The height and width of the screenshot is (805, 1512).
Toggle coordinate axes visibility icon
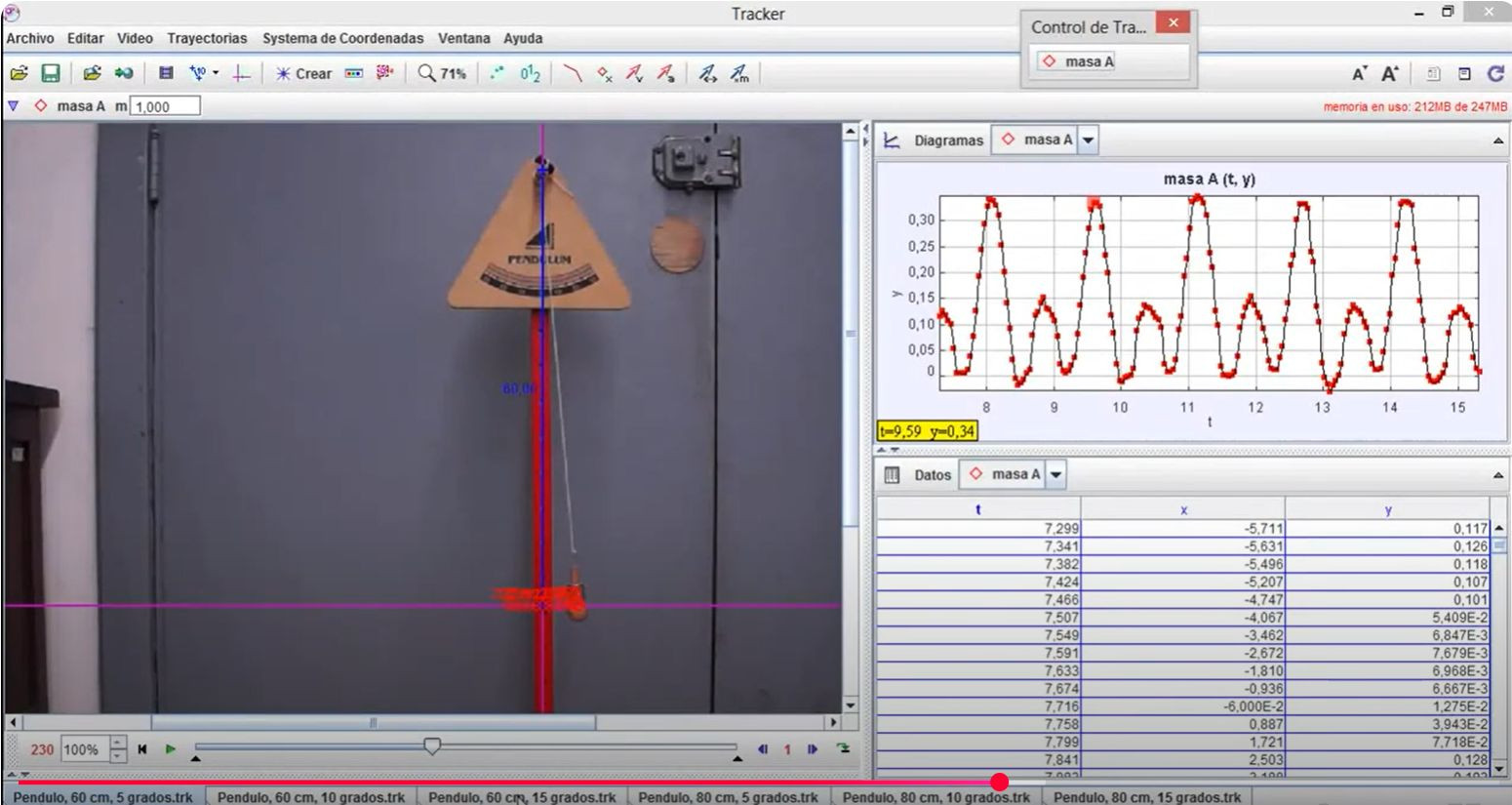point(241,73)
